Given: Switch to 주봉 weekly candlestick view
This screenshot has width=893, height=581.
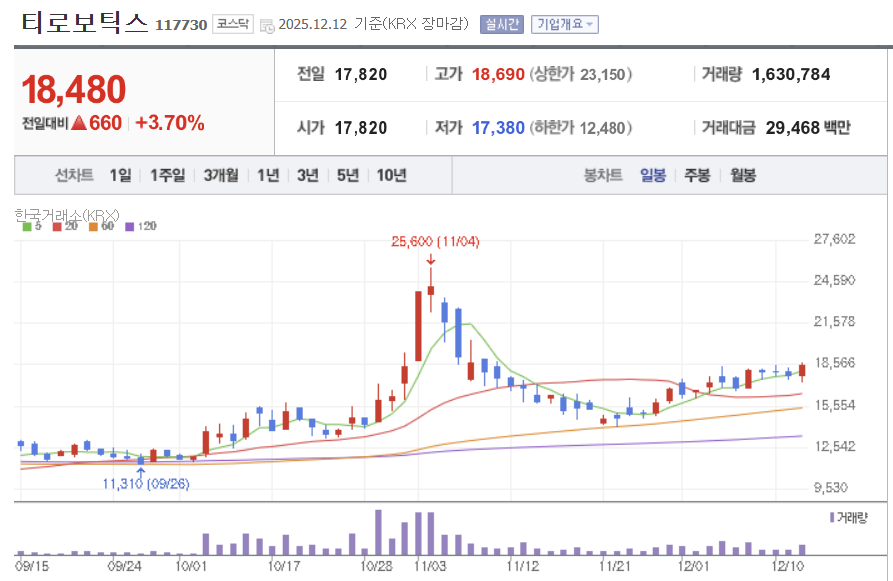Looking at the screenshot, I should pos(696,174).
